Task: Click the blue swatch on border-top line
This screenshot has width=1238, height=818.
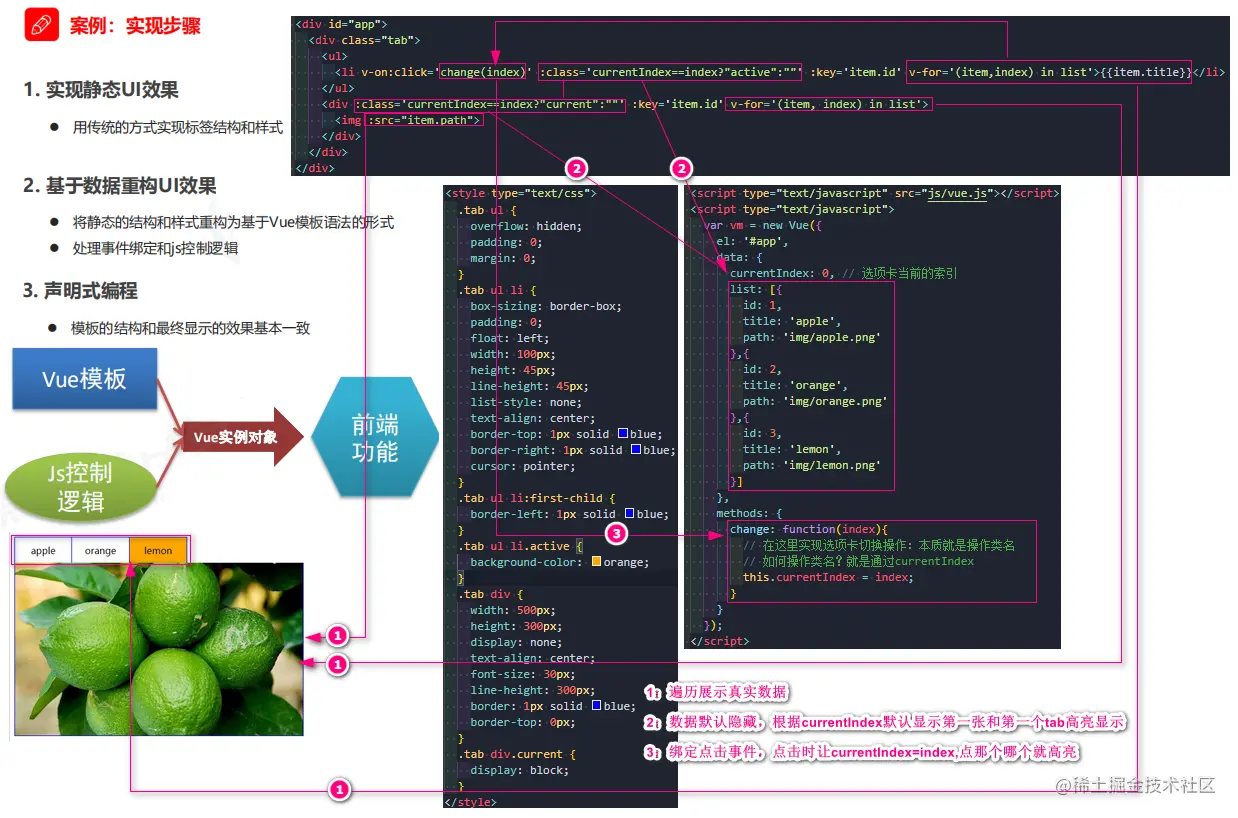Action: pyautogui.click(x=623, y=434)
